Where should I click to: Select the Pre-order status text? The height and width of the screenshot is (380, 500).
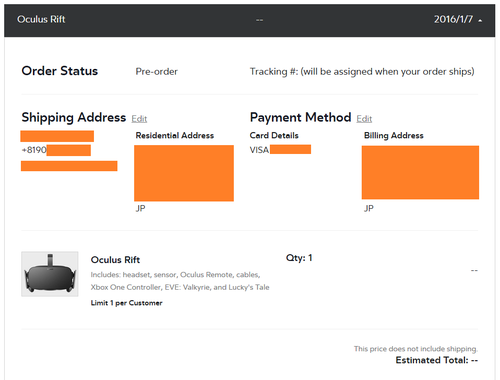click(156, 71)
